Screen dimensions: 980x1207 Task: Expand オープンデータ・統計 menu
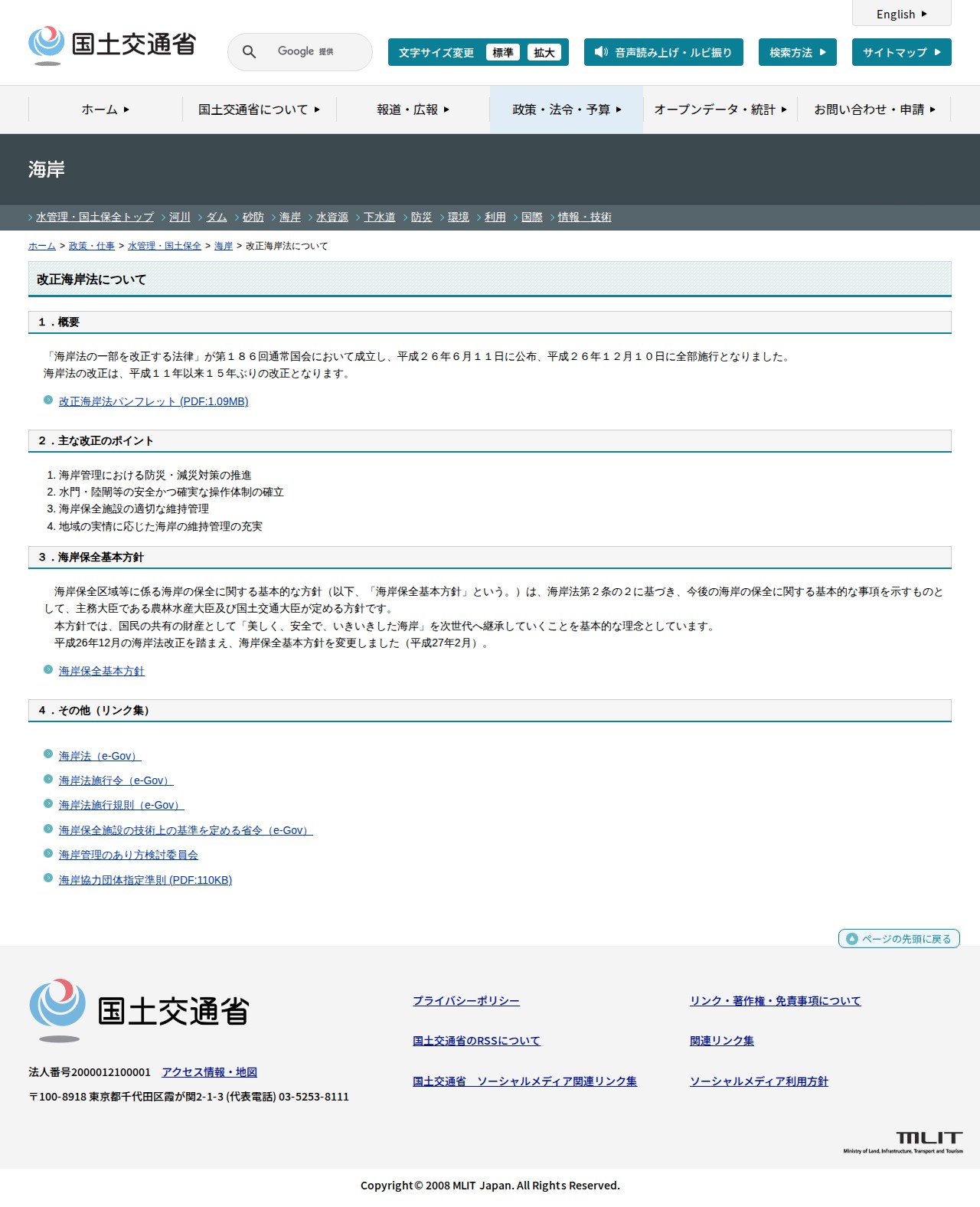(x=720, y=110)
